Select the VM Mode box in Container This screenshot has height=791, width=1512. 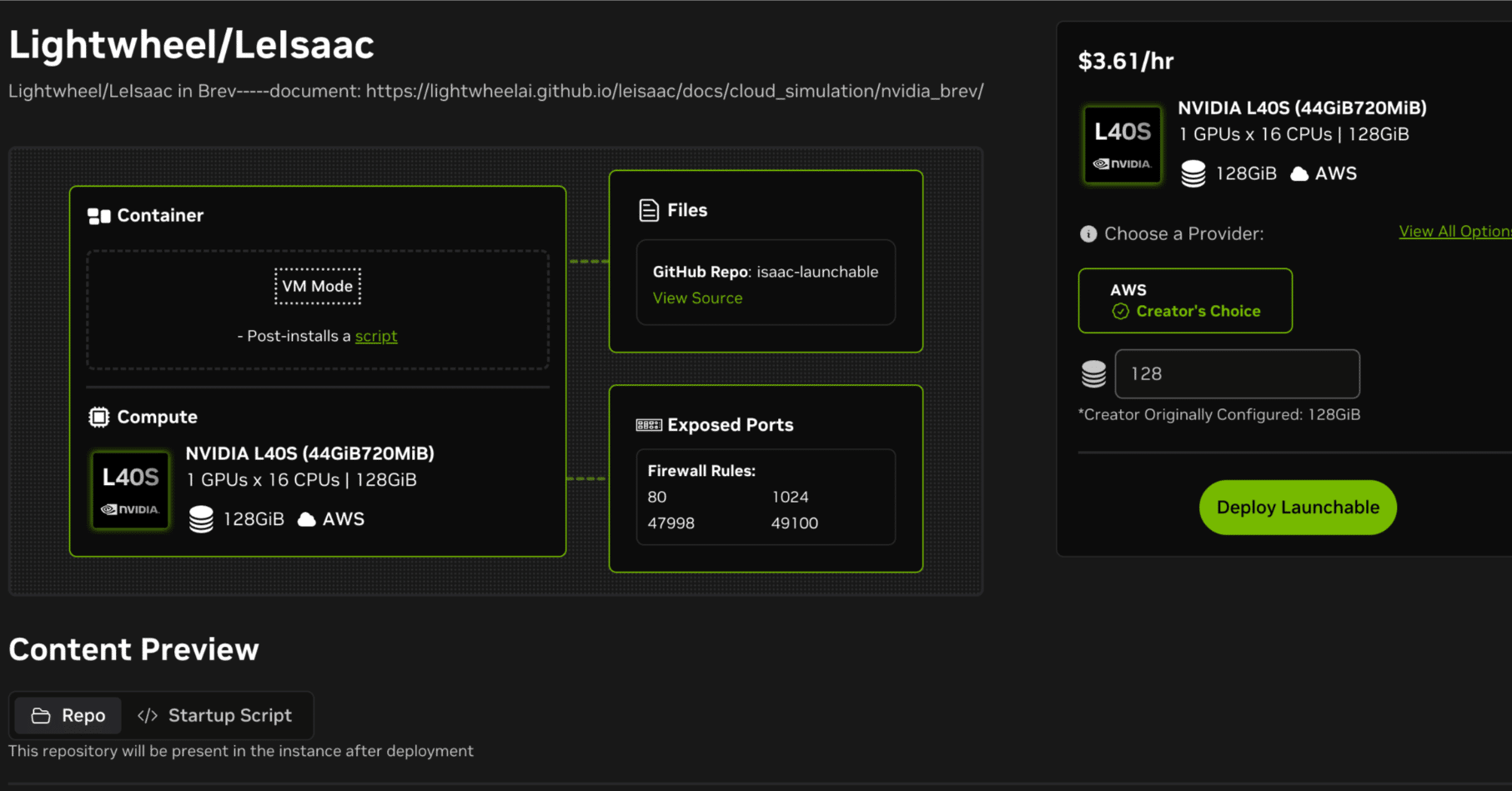[317, 286]
